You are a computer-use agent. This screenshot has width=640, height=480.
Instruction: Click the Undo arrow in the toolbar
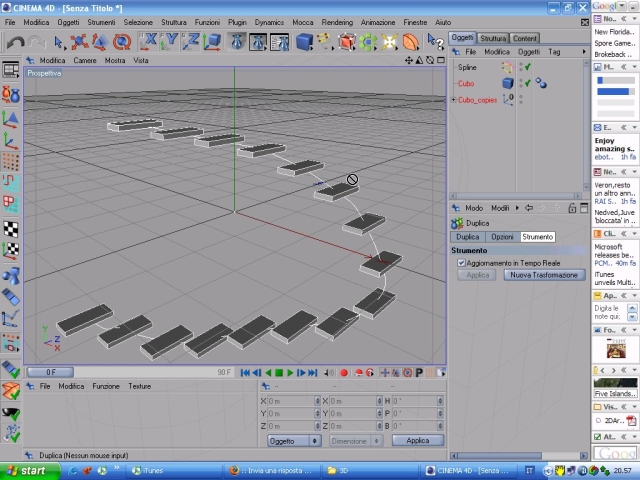pos(16,42)
